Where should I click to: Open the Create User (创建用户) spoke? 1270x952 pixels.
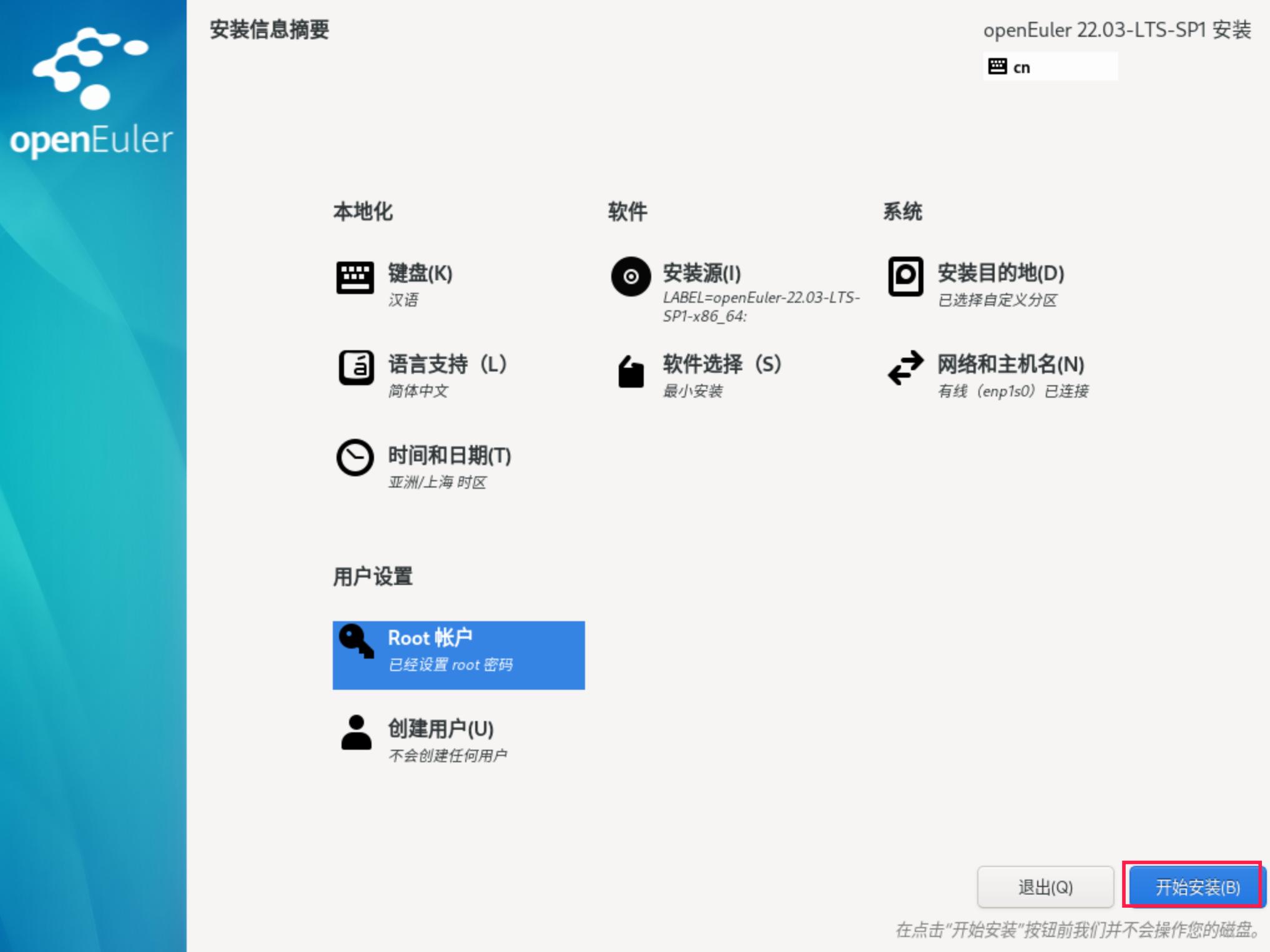point(440,729)
